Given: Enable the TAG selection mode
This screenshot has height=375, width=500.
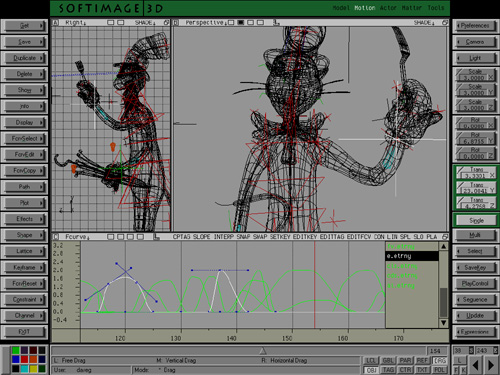Looking at the screenshot, I should [x=388, y=370].
